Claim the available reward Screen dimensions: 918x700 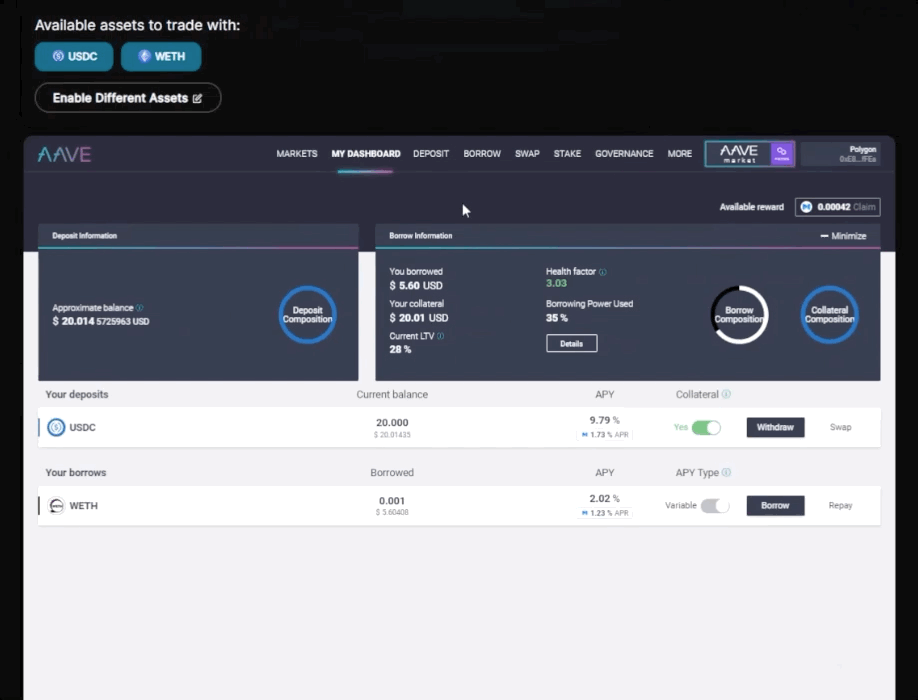(864, 207)
